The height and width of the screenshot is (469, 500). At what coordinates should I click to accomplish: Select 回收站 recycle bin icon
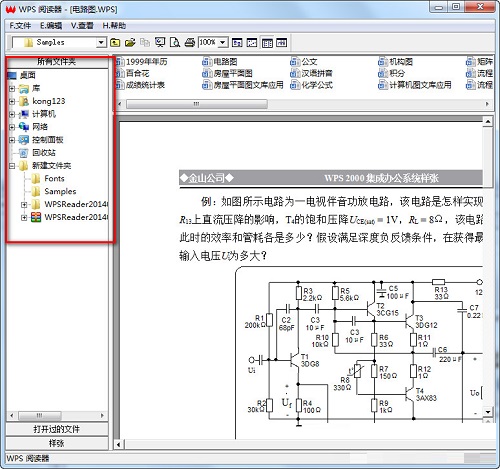tap(24, 153)
